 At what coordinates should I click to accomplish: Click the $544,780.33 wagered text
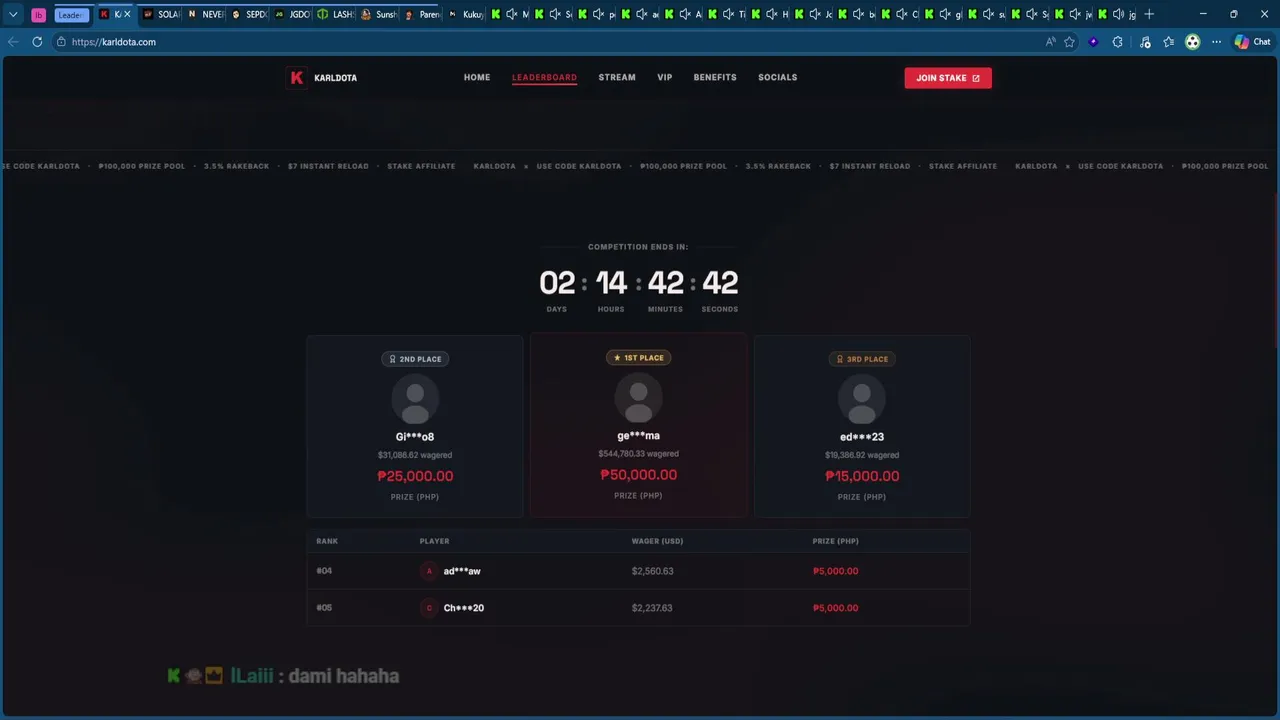(x=638, y=454)
